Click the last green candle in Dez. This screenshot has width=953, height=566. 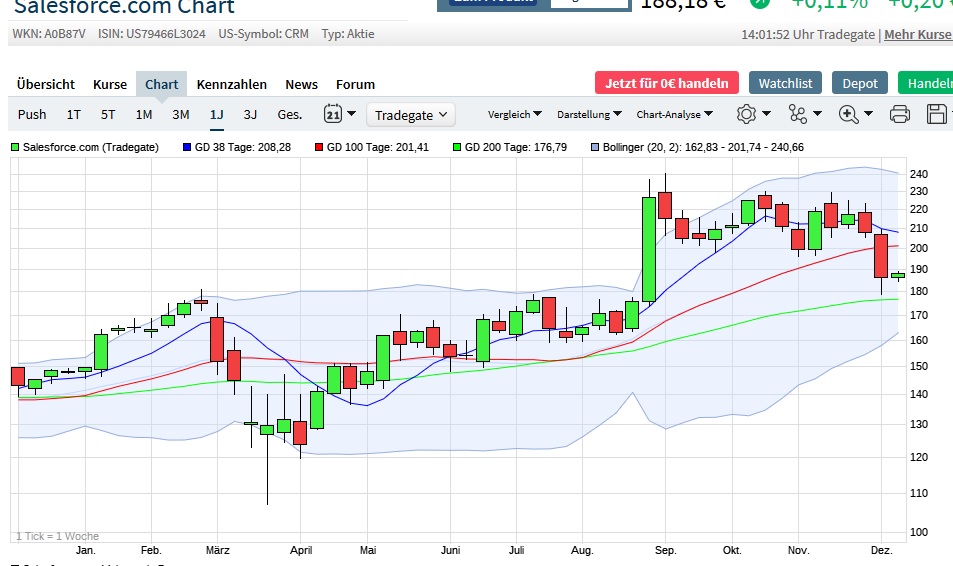(x=898, y=275)
